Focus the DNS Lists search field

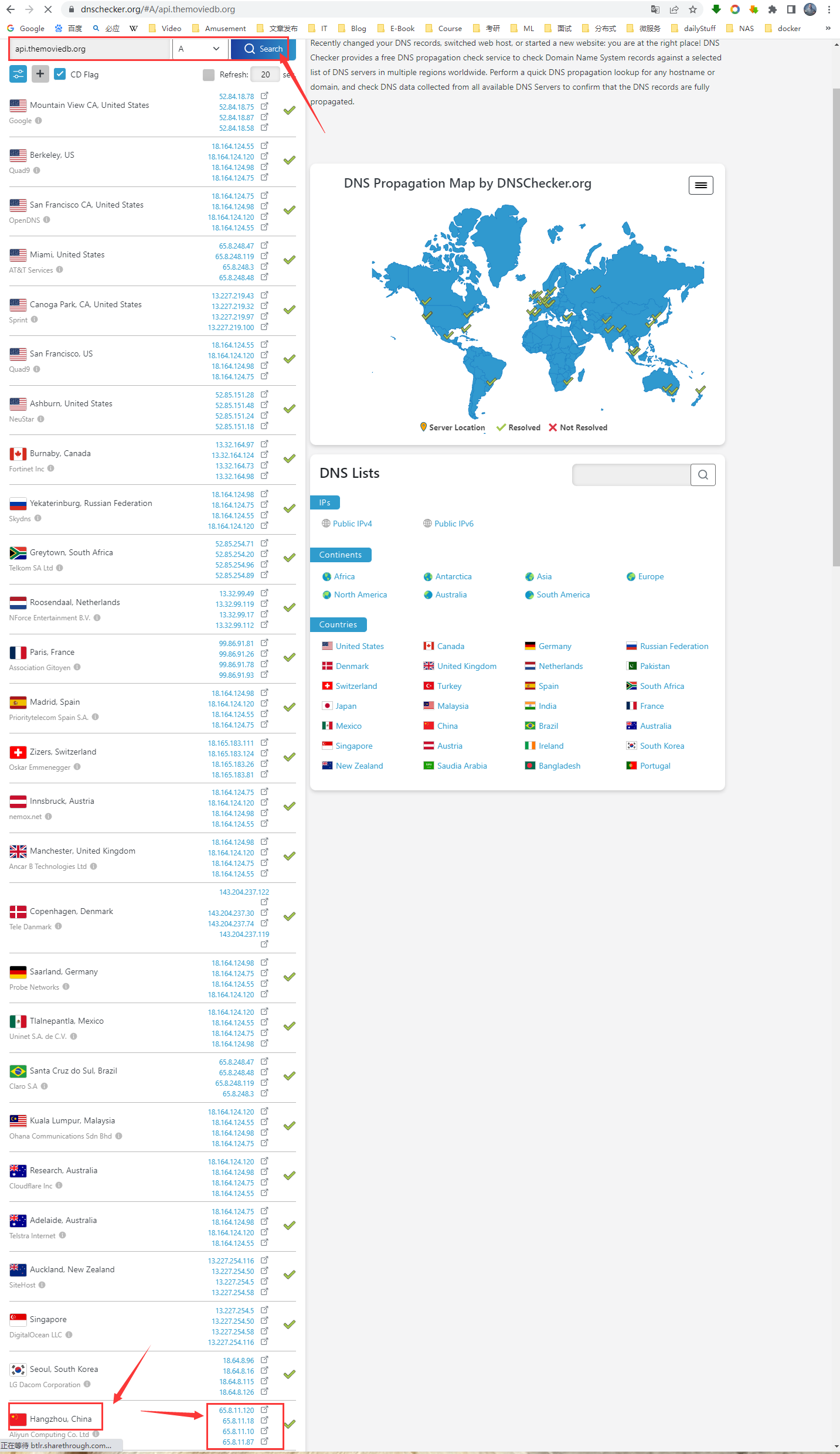tap(631, 475)
